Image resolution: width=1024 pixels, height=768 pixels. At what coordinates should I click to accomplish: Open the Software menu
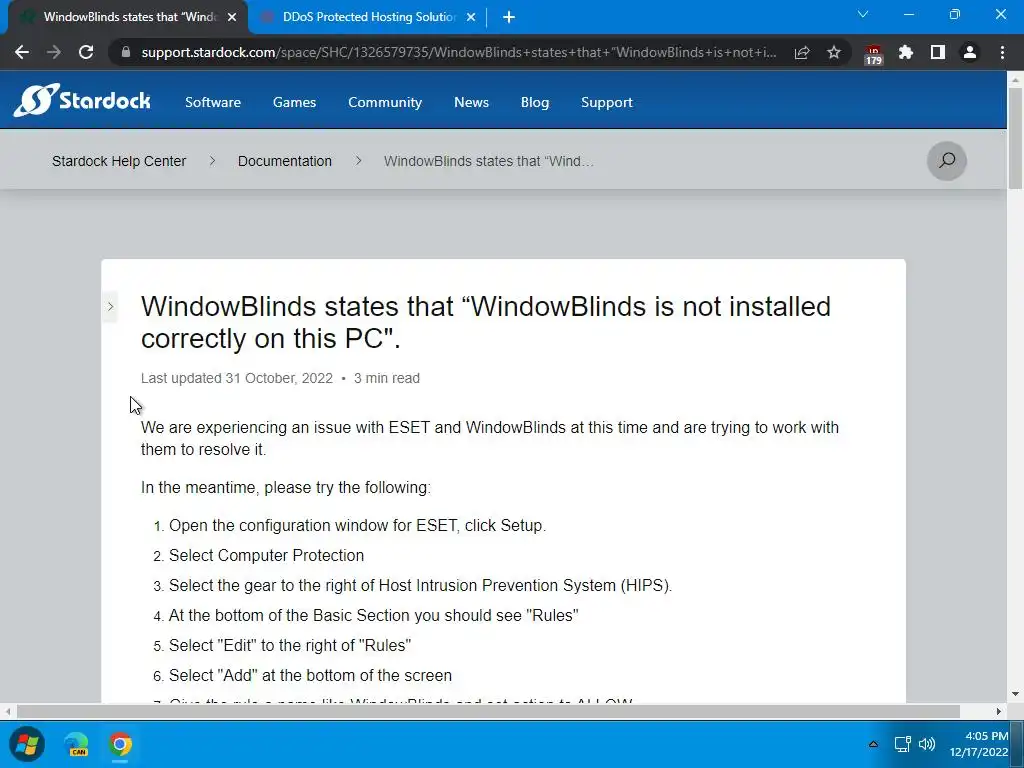213,103
